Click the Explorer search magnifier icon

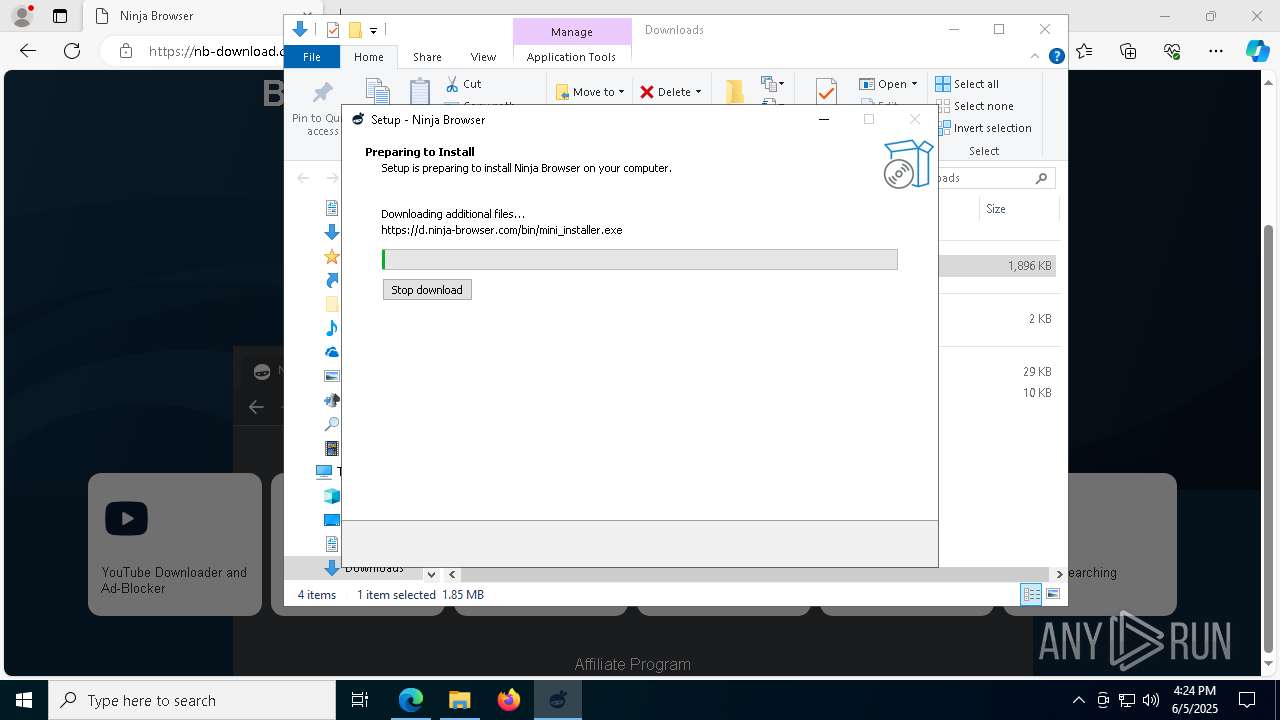(x=1041, y=178)
